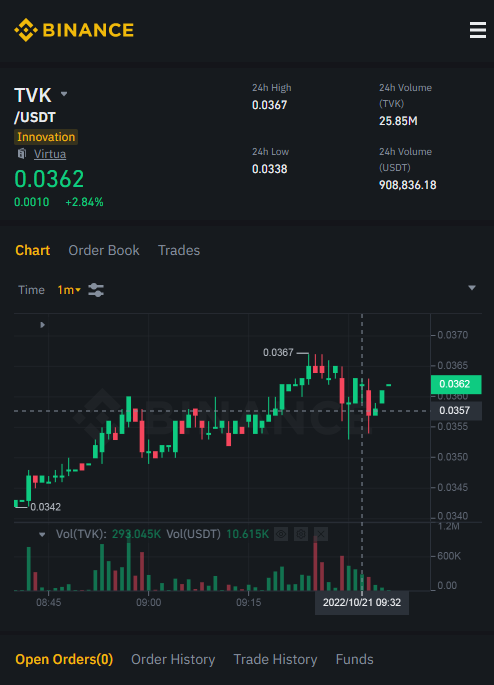Click the 0.0362 current price label on axis
Viewport: 494px width, 685px height.
456,384
